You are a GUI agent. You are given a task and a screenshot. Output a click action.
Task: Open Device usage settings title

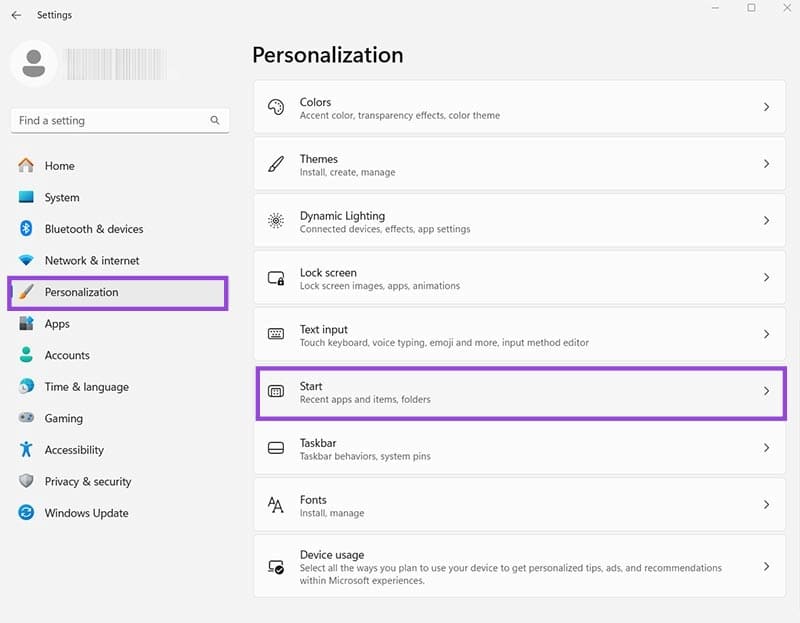(x=332, y=555)
